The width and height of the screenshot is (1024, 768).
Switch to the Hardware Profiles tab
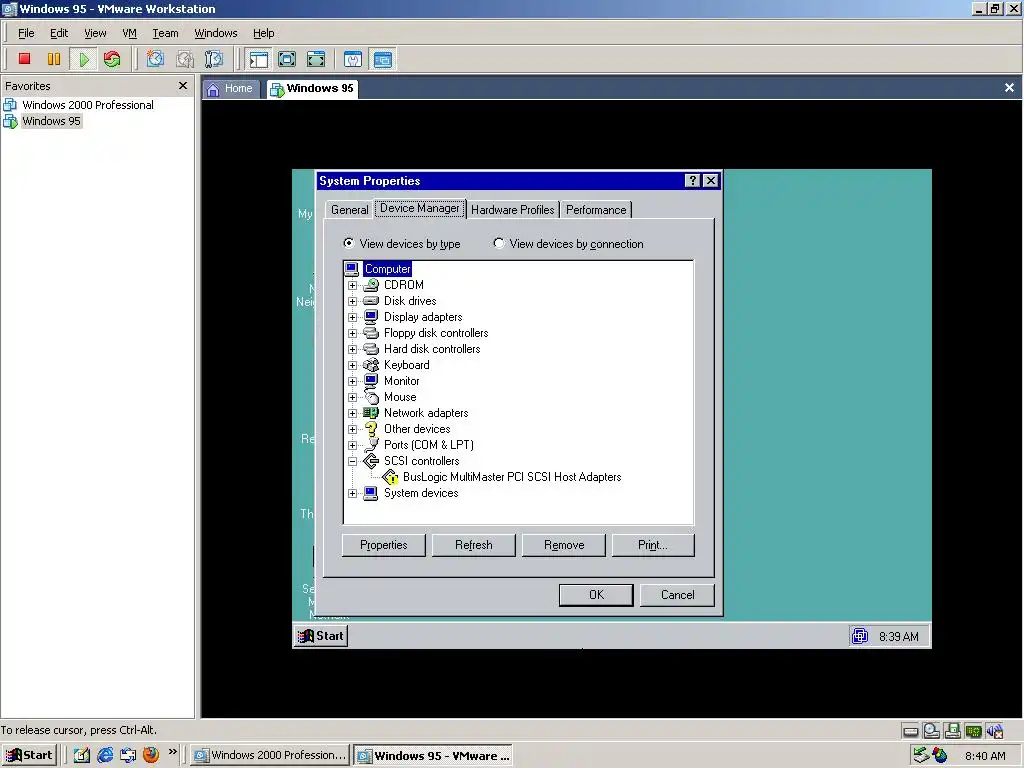click(513, 210)
